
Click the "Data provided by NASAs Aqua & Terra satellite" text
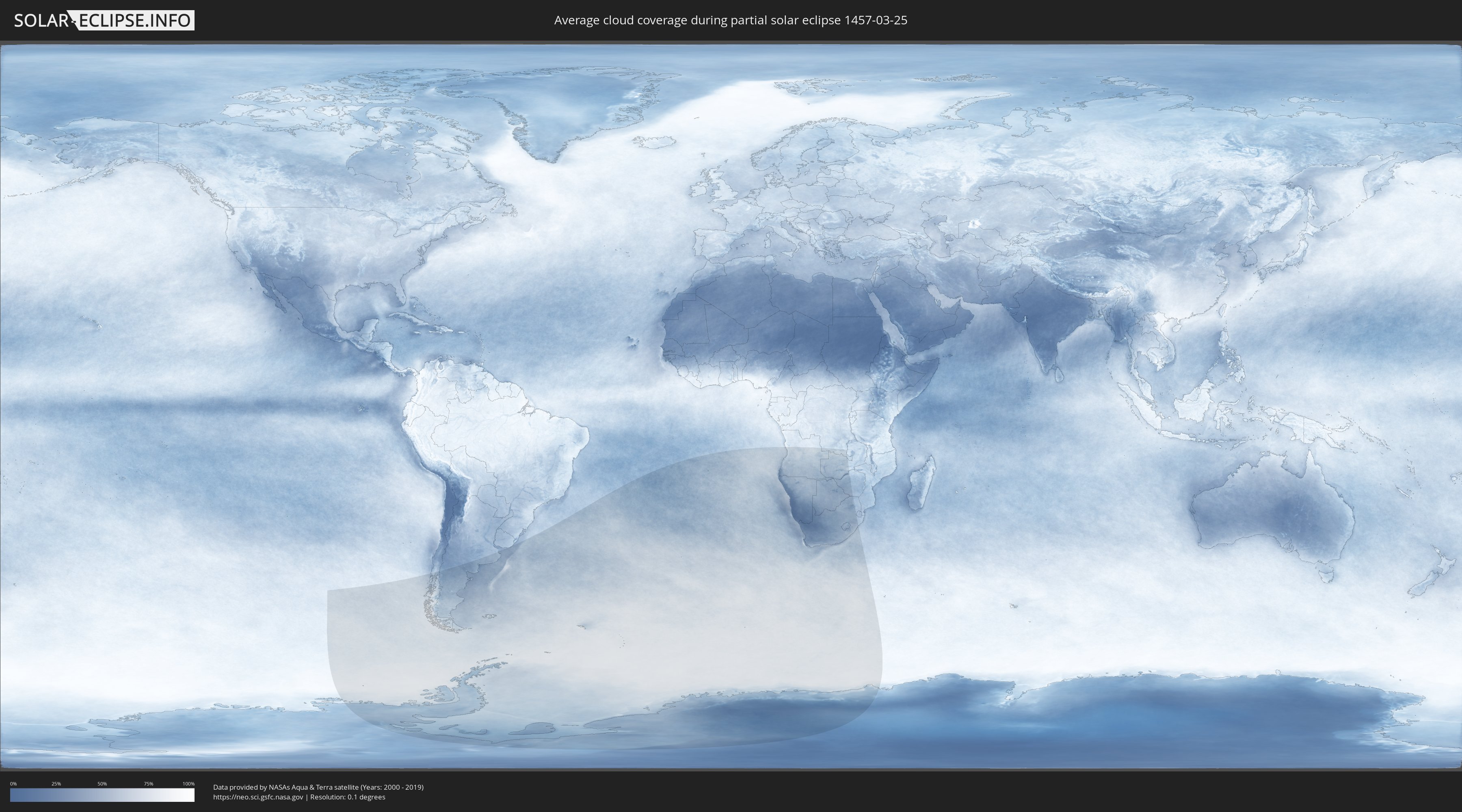click(285, 787)
